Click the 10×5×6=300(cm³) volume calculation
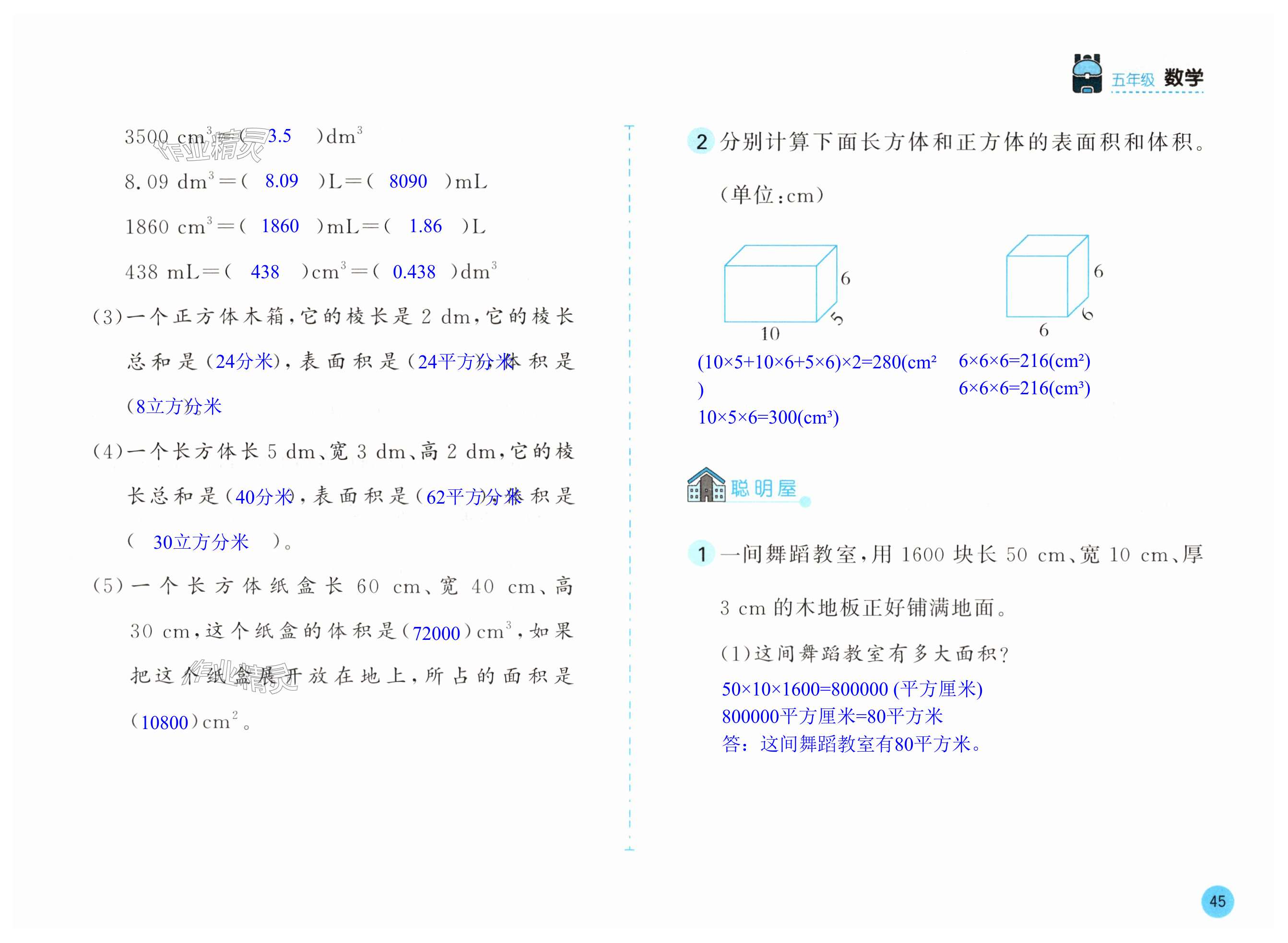Image resolution: width=1288 pixels, height=943 pixels. (x=768, y=417)
